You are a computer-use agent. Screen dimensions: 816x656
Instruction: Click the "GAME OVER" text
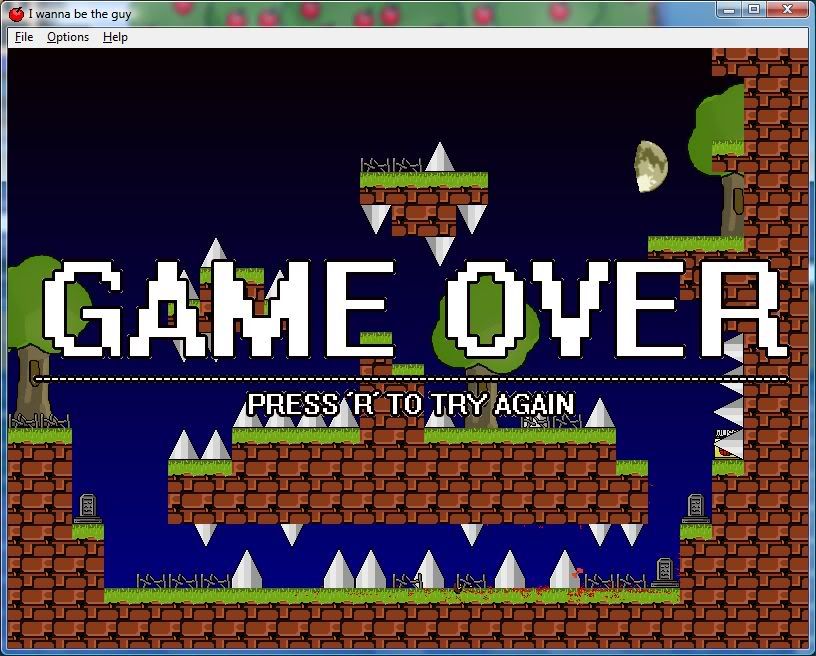pyautogui.click(x=414, y=309)
